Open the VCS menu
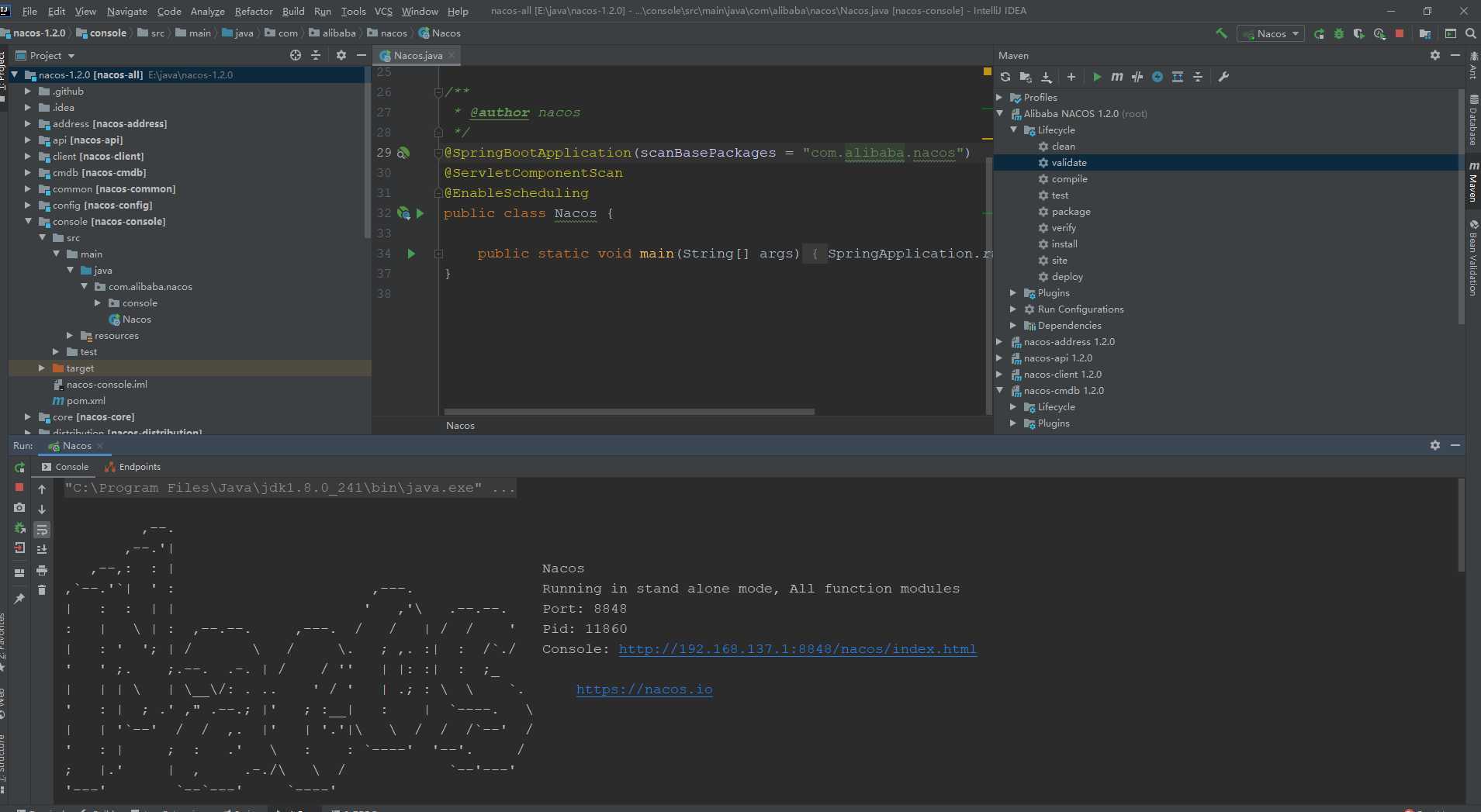Viewport: 1481px width, 812px height. pyautogui.click(x=383, y=11)
